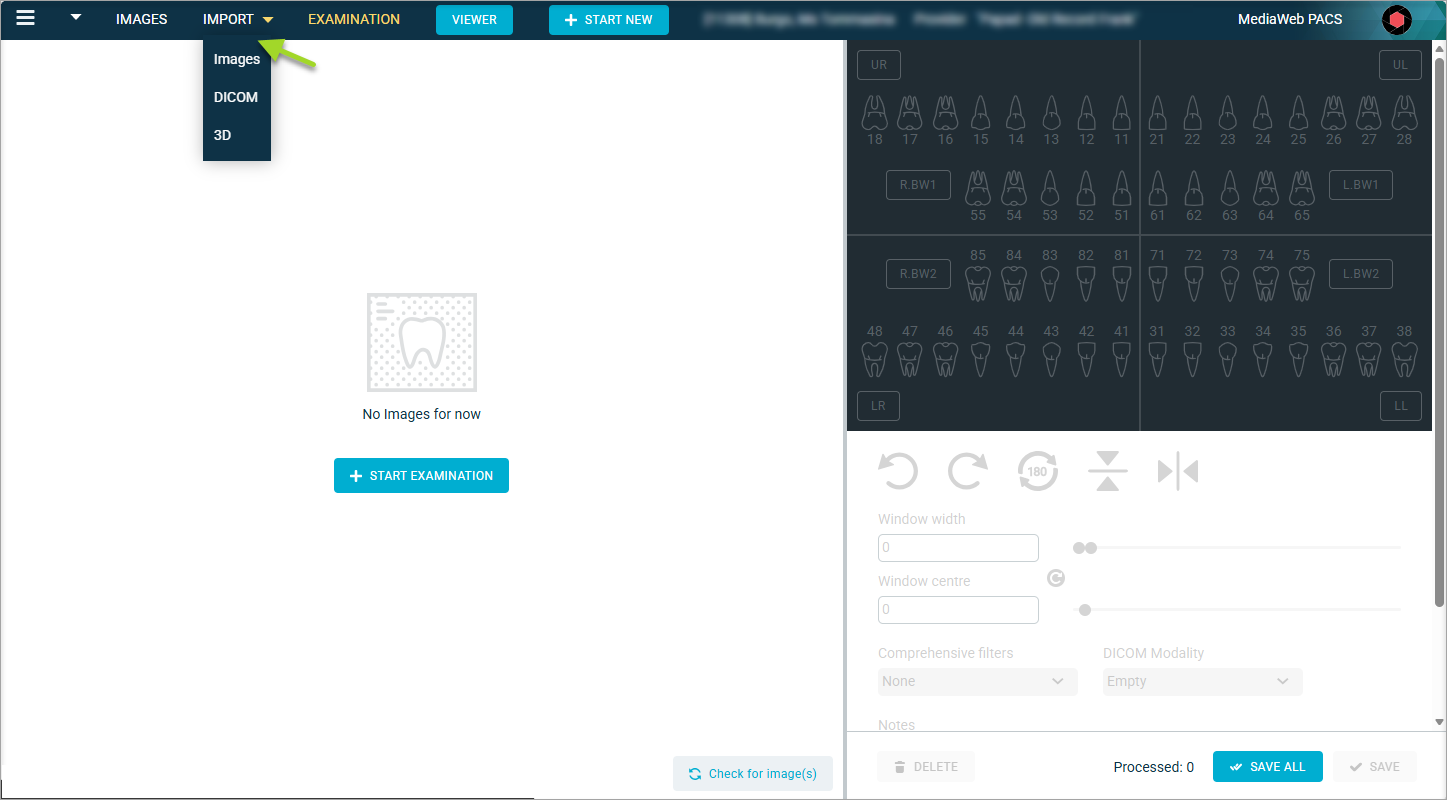Select 3D in the Import menu

[223, 135]
